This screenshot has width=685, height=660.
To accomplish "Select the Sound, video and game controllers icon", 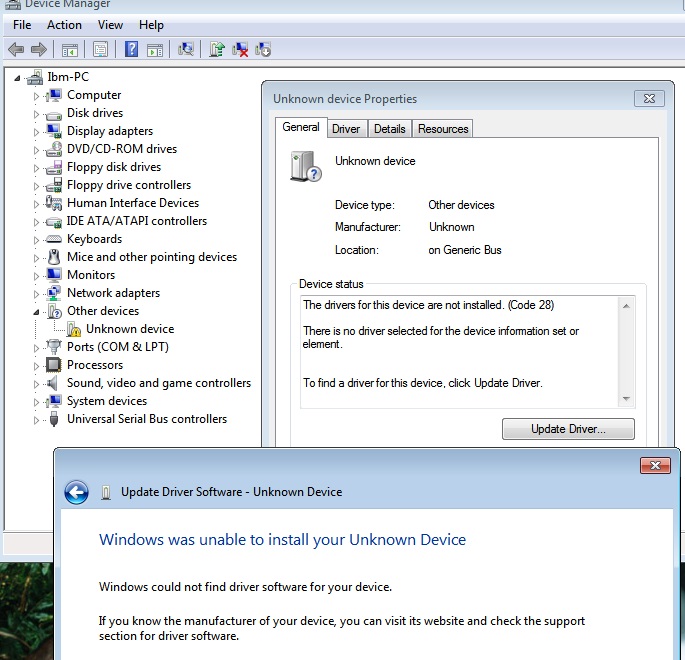I will click(53, 383).
